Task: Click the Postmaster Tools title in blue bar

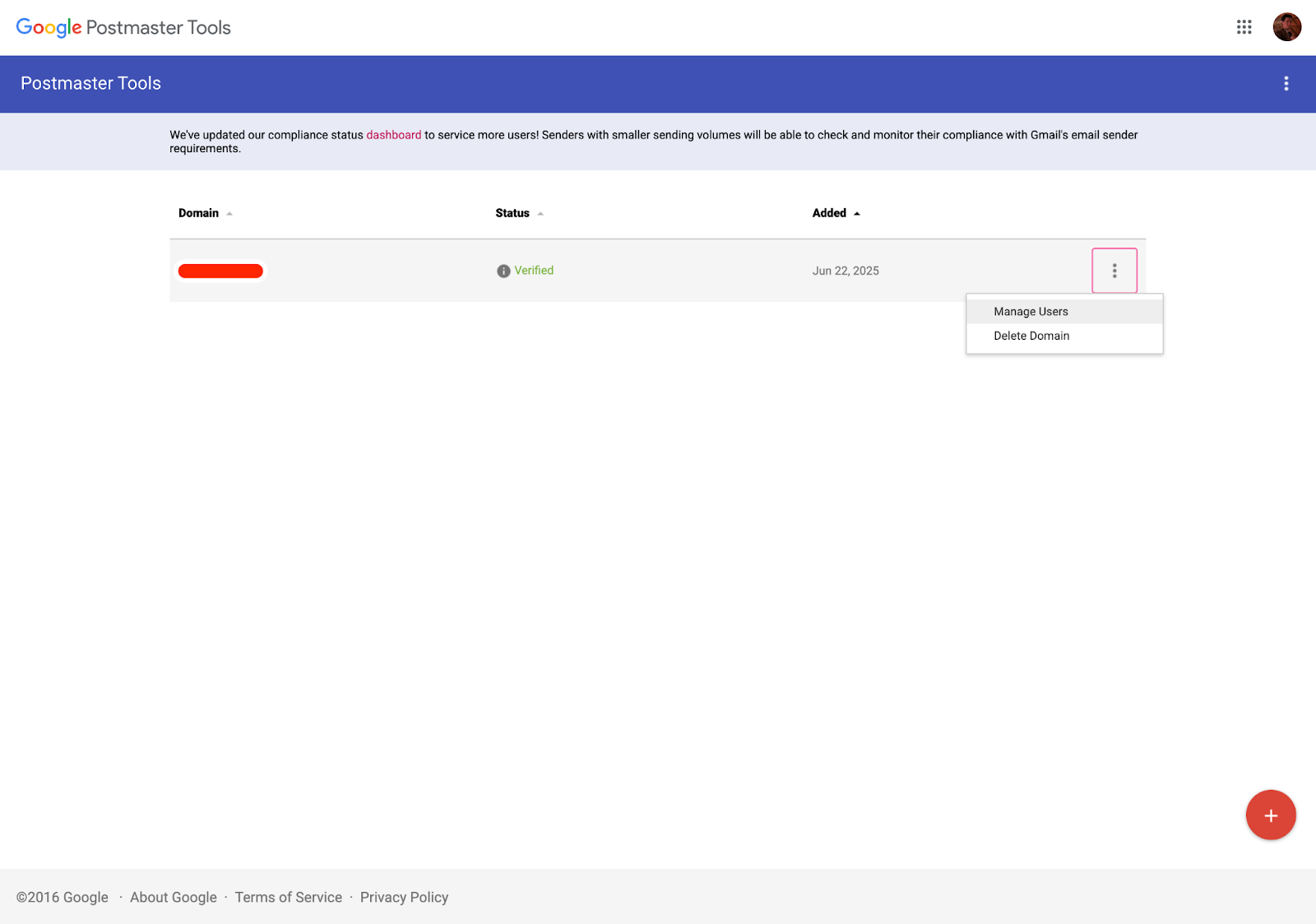Action: pos(90,83)
